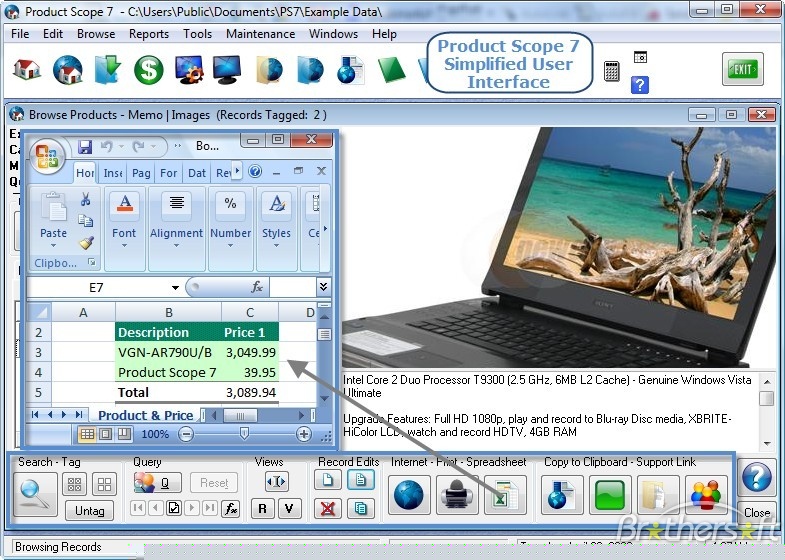Toggle the column-width view icon under Views
The height and width of the screenshot is (560, 785).
(x=276, y=481)
